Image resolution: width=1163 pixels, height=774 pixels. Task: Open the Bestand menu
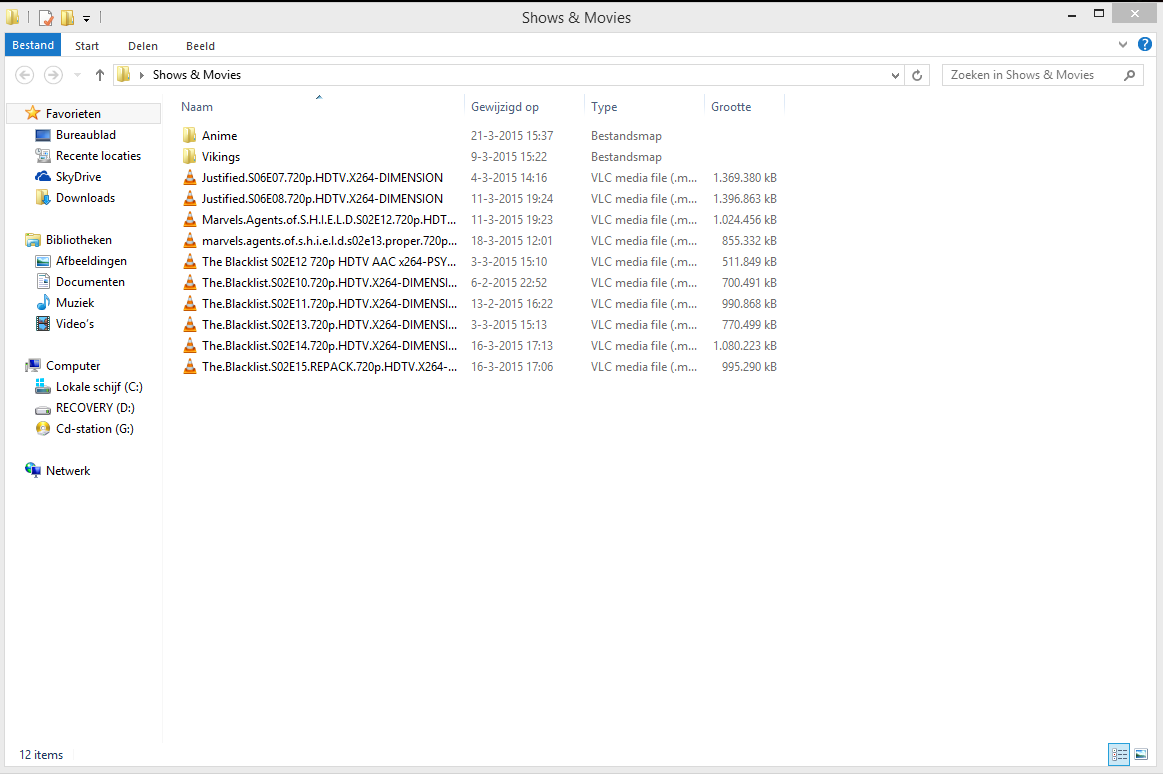coord(33,45)
